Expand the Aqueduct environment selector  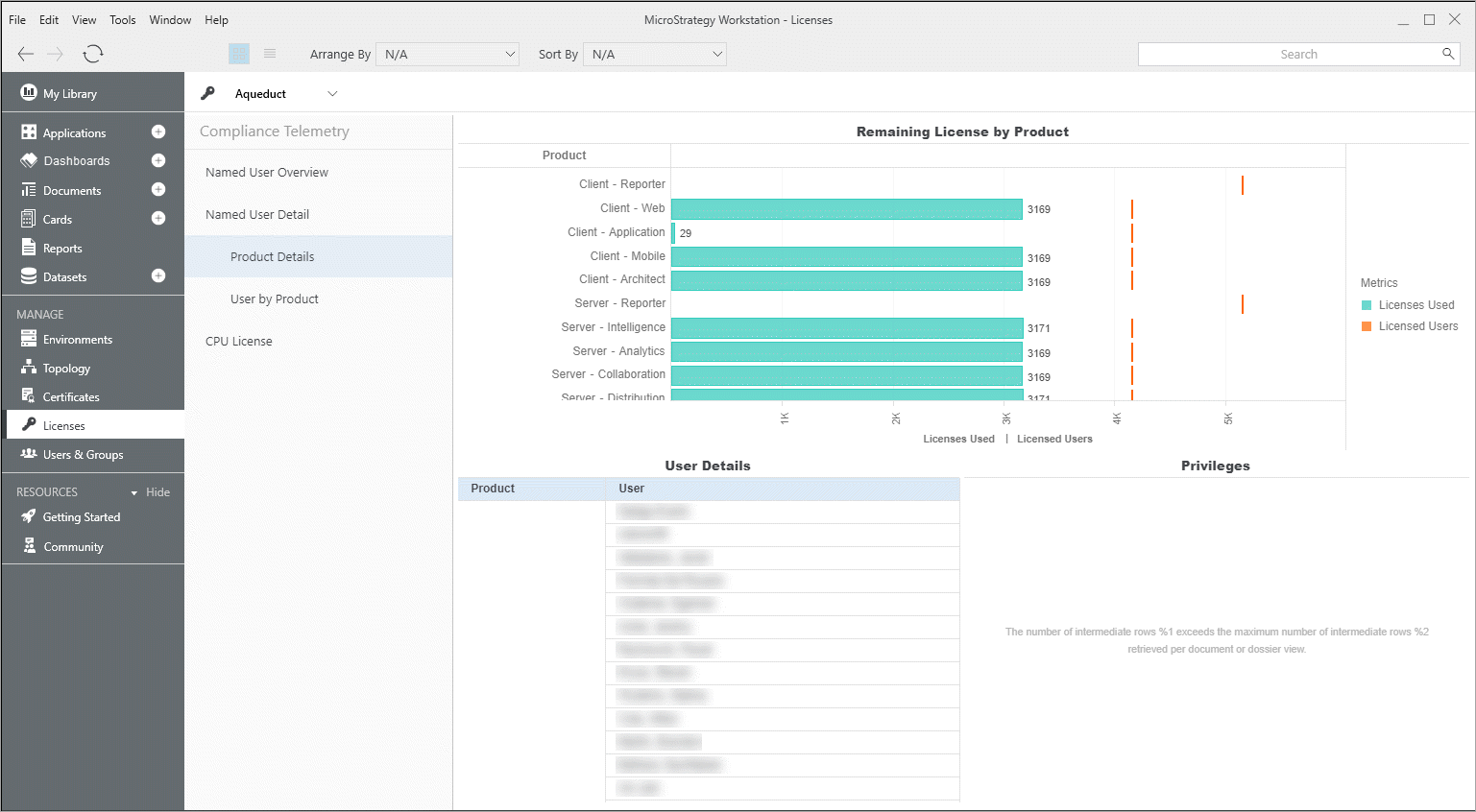(x=332, y=94)
